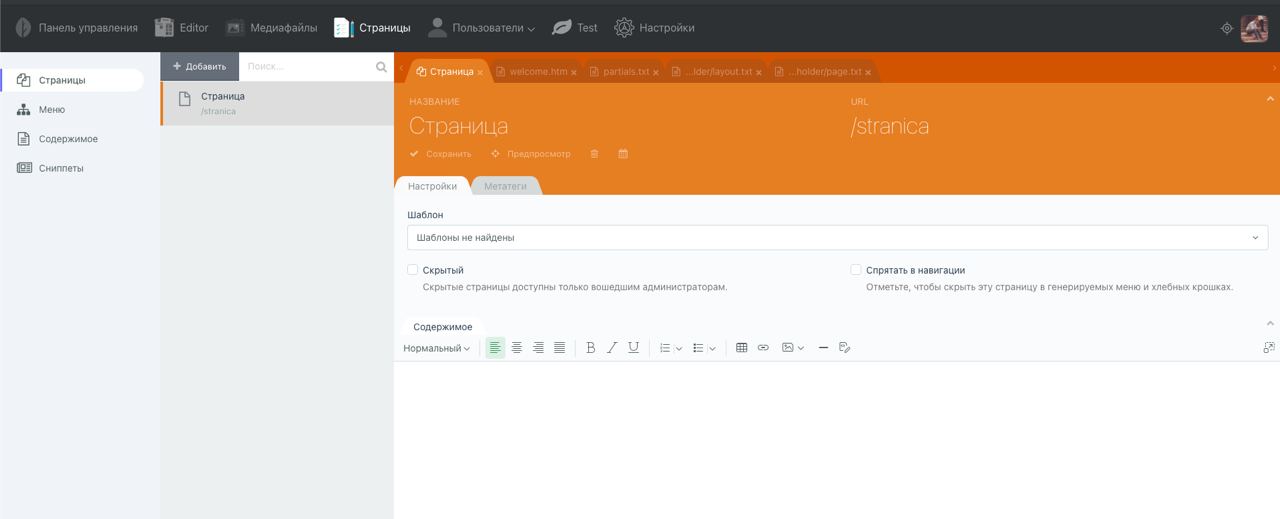Image resolution: width=1280 pixels, height=519 pixels.
Task: Close the ...lder/layout.txt tab
Action: pyautogui.click(x=759, y=73)
